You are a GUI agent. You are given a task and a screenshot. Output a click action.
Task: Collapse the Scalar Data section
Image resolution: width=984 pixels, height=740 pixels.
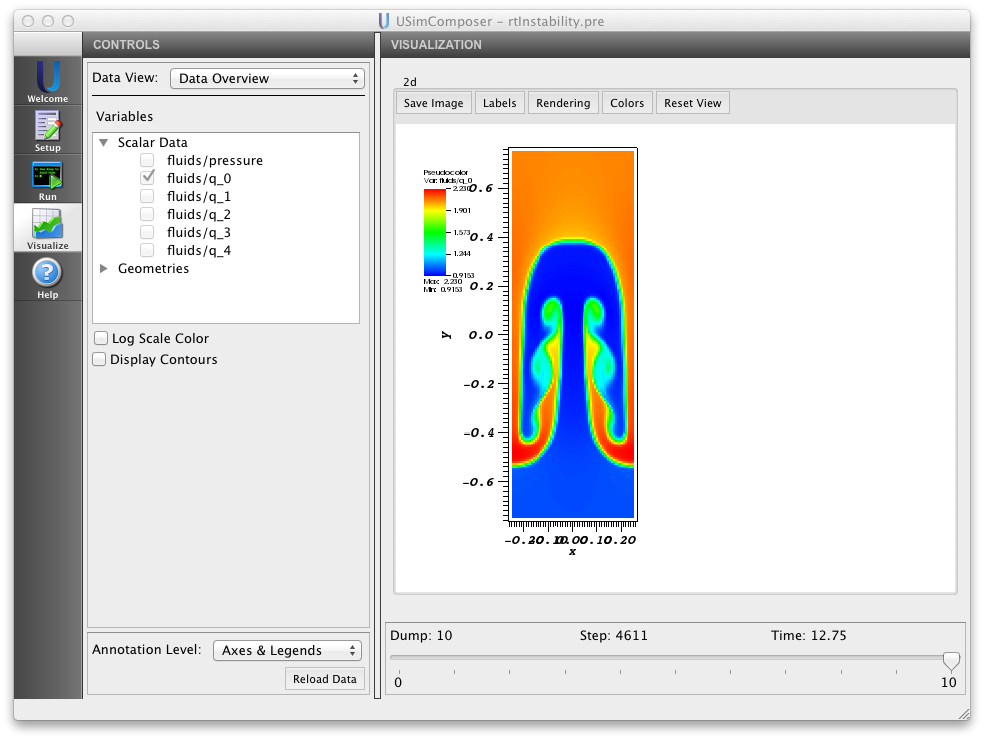pos(105,142)
